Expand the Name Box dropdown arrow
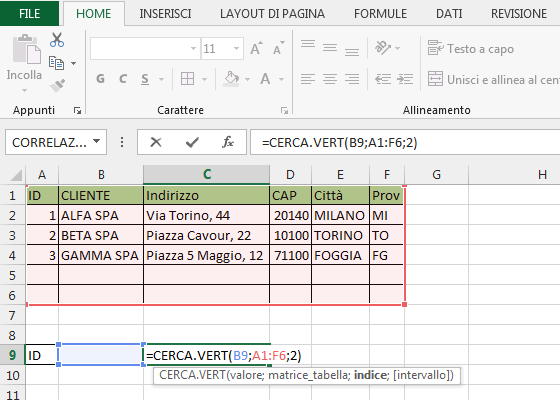Viewport: 560px width, 400px height. (96, 142)
